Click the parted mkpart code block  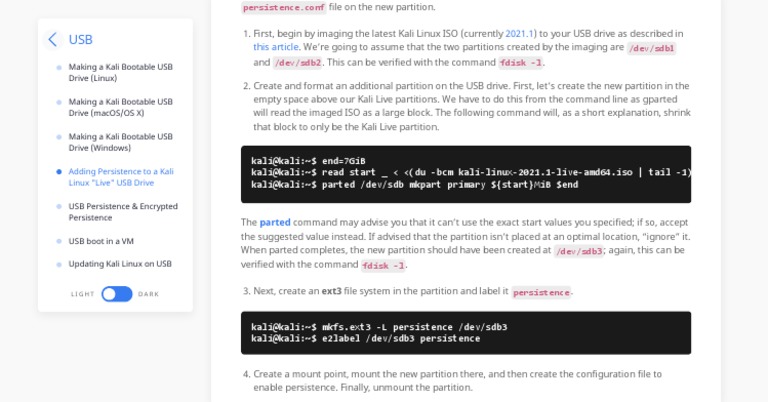[465, 173]
